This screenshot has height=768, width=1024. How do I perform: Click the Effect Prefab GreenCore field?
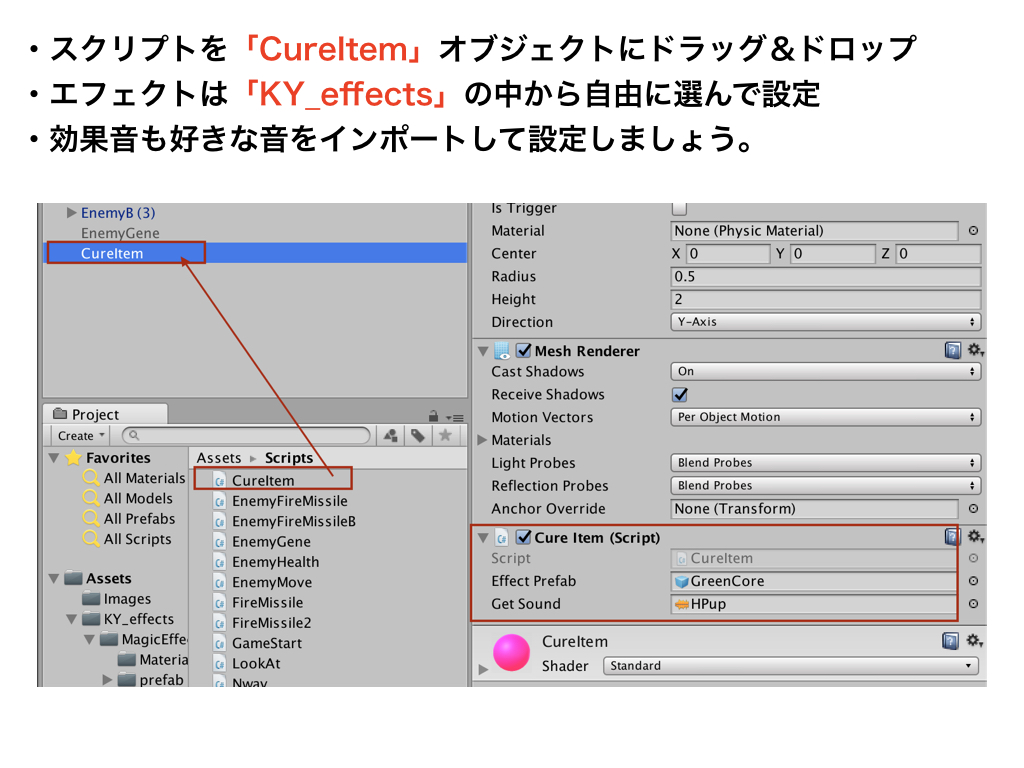tap(814, 581)
